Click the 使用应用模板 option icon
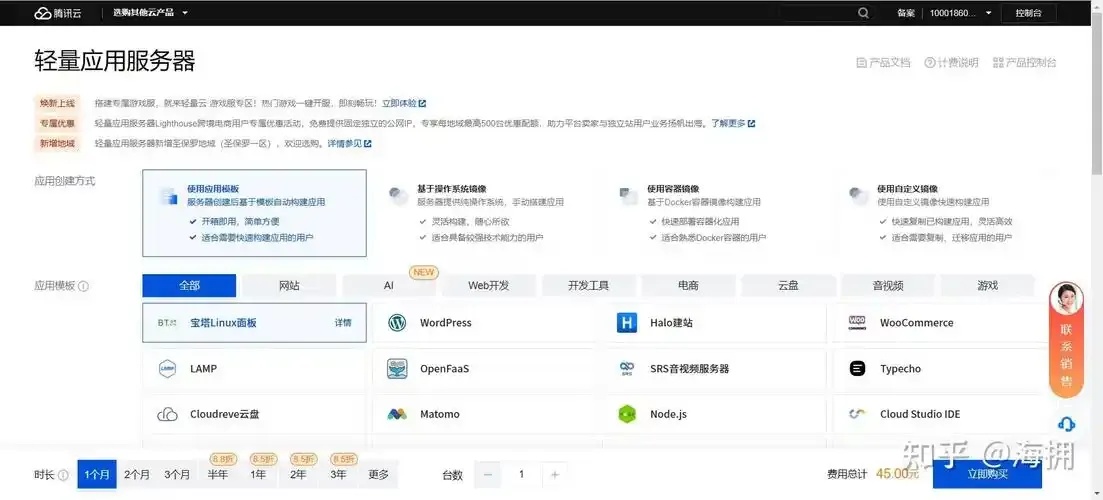1103x500 pixels. coord(168,196)
